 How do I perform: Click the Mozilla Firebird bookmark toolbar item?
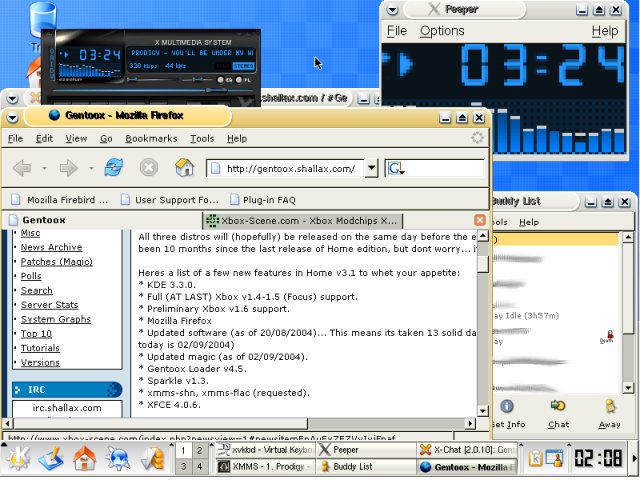[x=60, y=200]
